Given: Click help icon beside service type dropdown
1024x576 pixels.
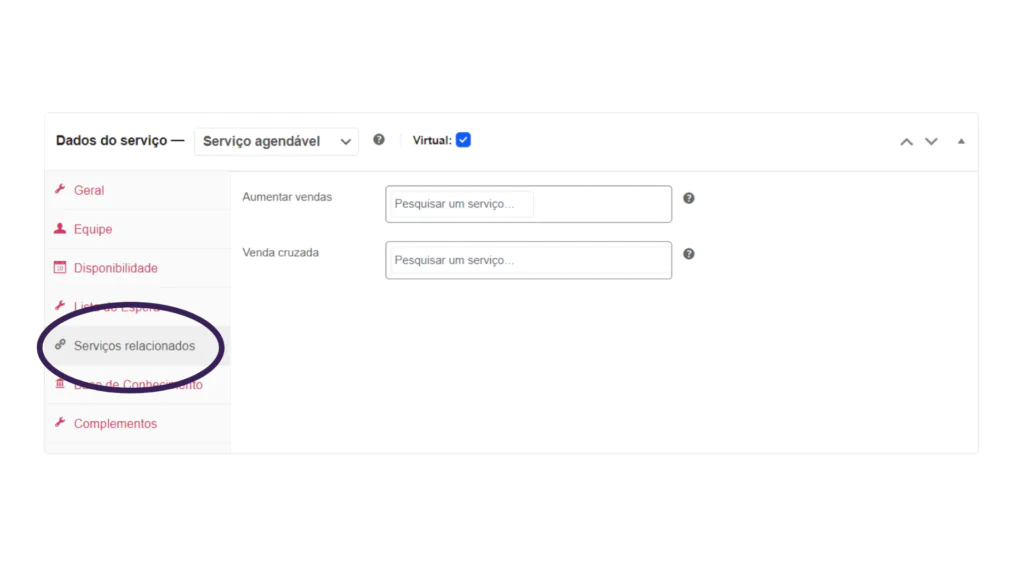Looking at the screenshot, I should [x=379, y=140].
